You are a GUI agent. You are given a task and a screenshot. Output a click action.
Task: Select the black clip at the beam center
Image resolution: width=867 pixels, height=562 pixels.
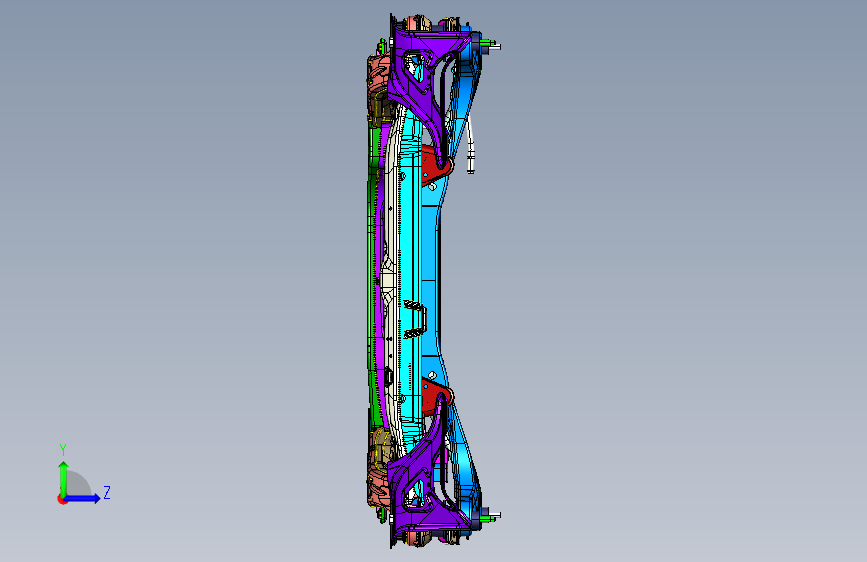pyautogui.click(x=415, y=320)
